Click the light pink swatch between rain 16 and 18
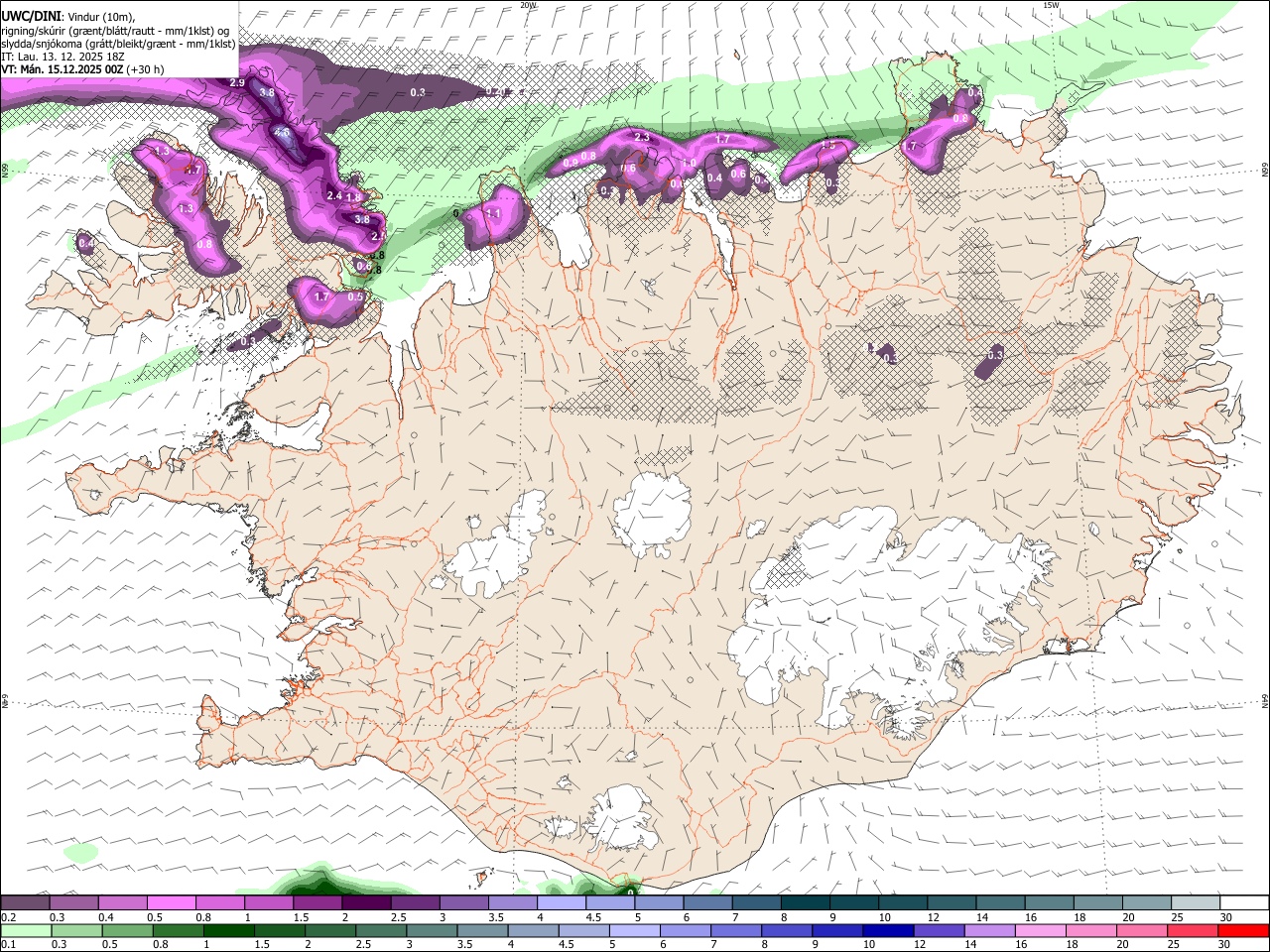This screenshot has height=952, width=1270. coord(1040,931)
